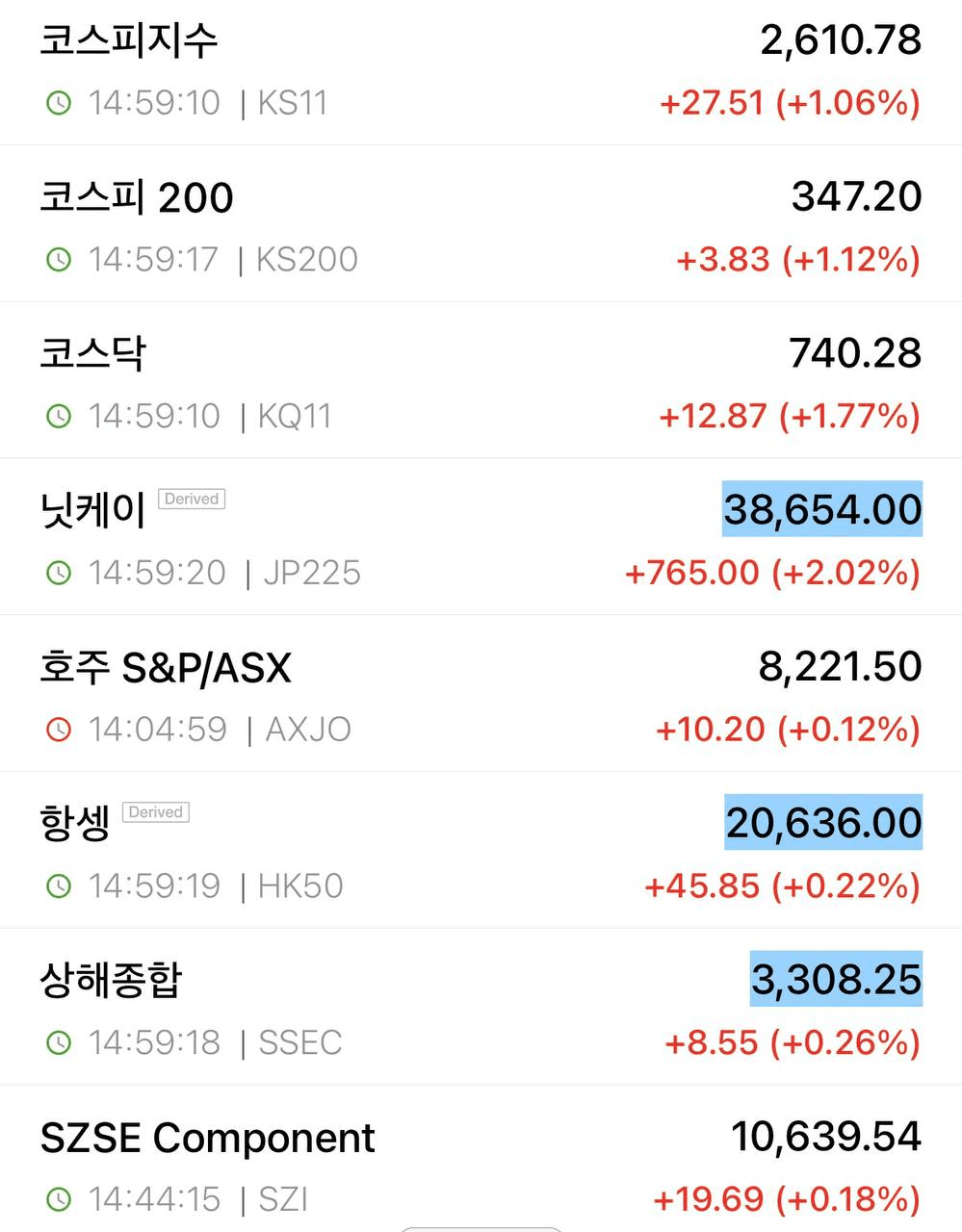Open the 코스닥 index details

[x=481, y=381]
